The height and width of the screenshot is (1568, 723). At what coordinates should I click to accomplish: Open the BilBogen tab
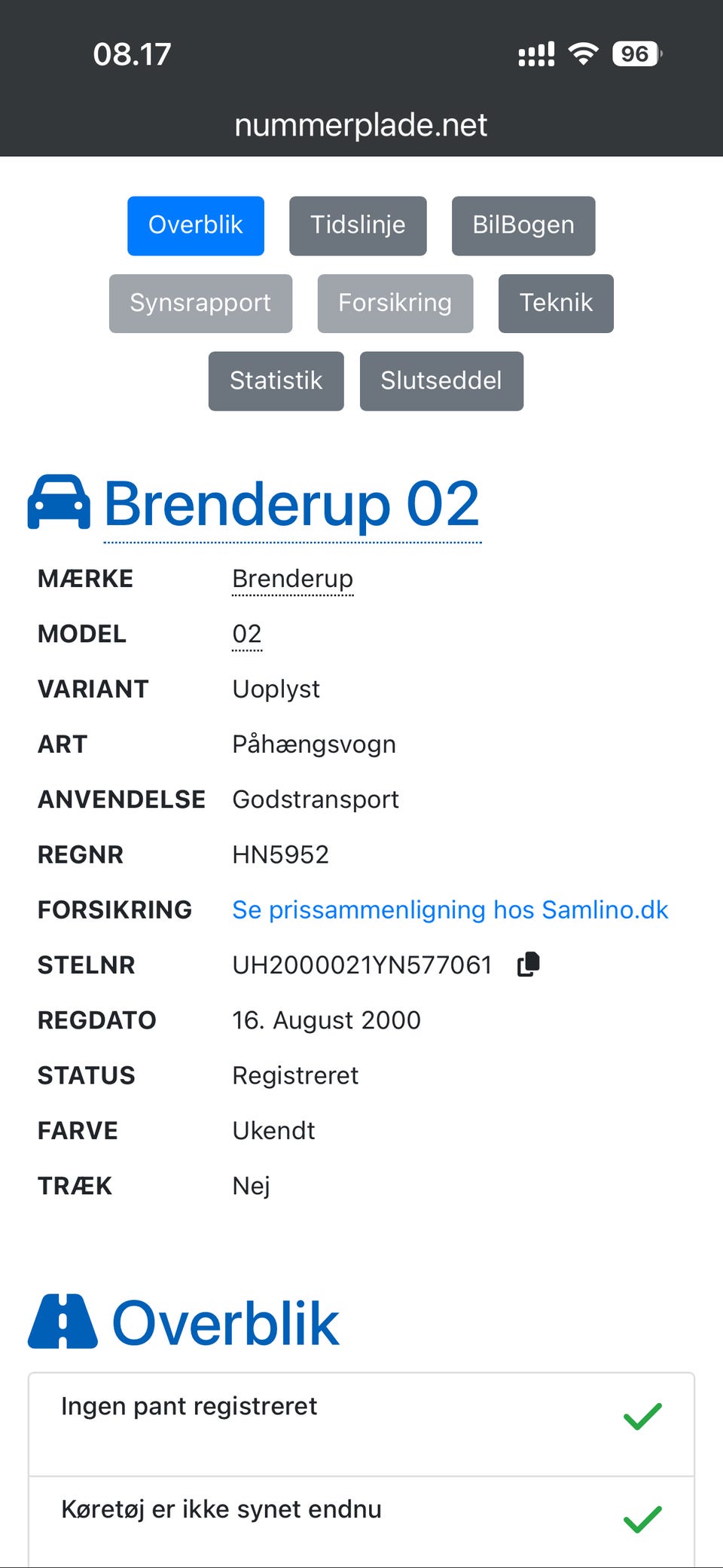523,225
